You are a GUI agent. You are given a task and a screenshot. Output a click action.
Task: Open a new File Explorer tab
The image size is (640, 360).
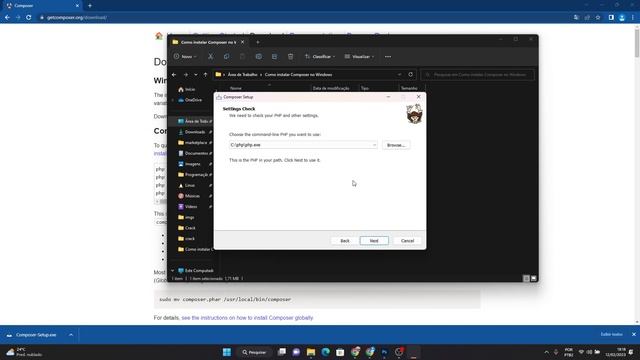(258, 42)
